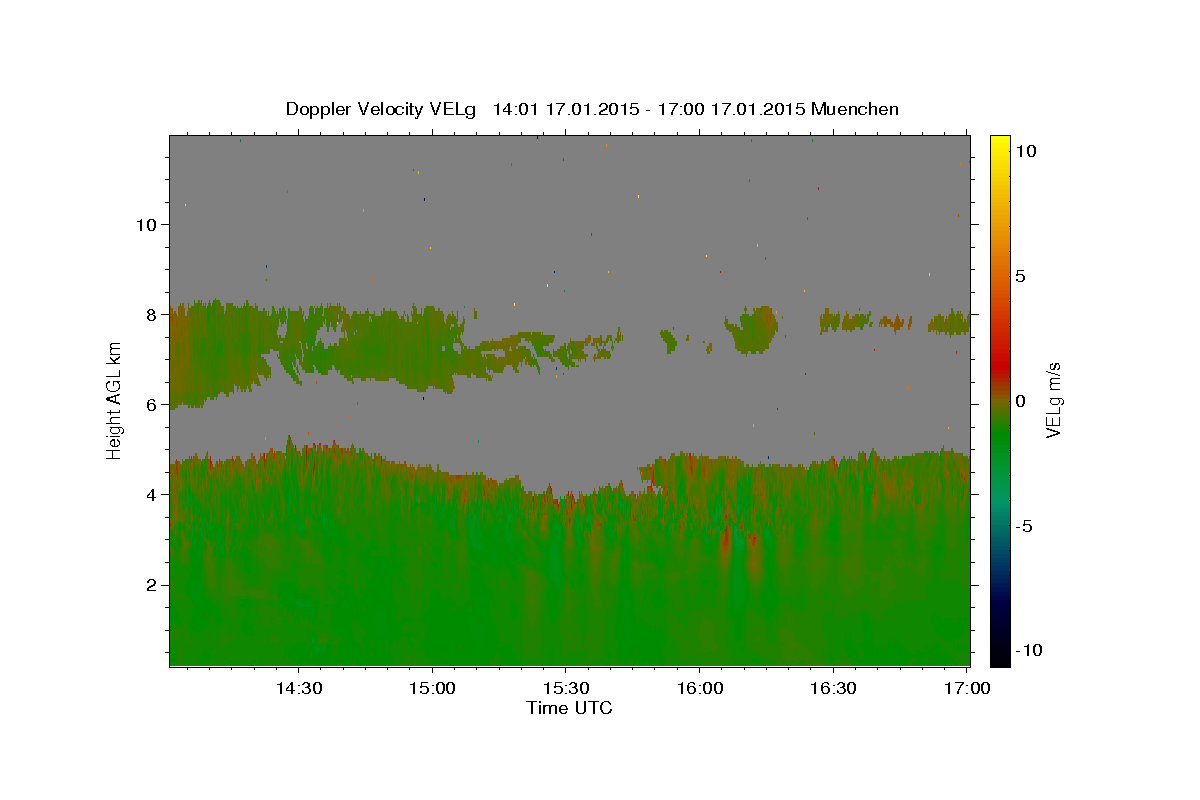The width and height of the screenshot is (1200, 800).
Task: Click the 15:30 time tick label
Action: (x=565, y=688)
